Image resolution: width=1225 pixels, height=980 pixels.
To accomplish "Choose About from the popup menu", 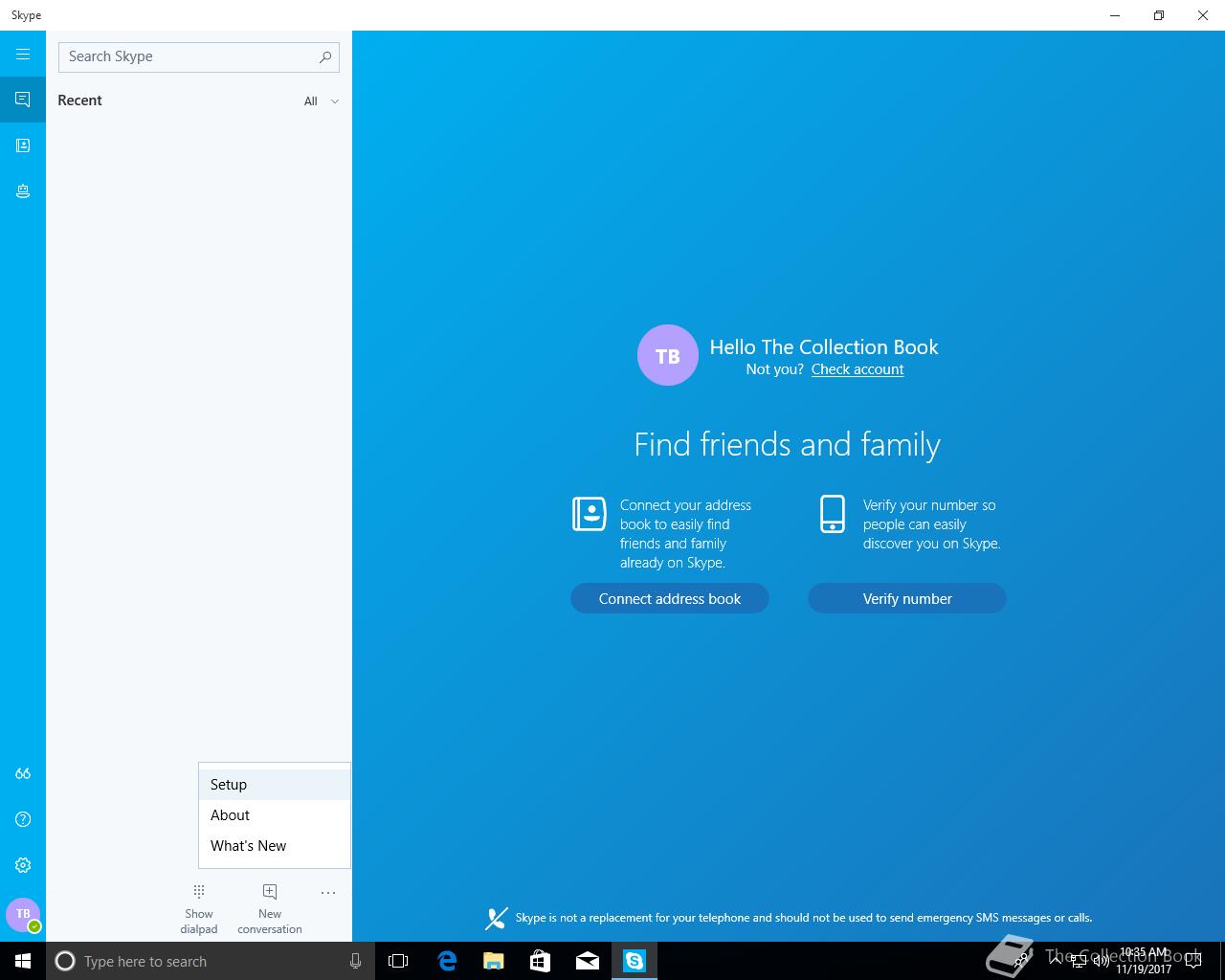I will [275, 815].
